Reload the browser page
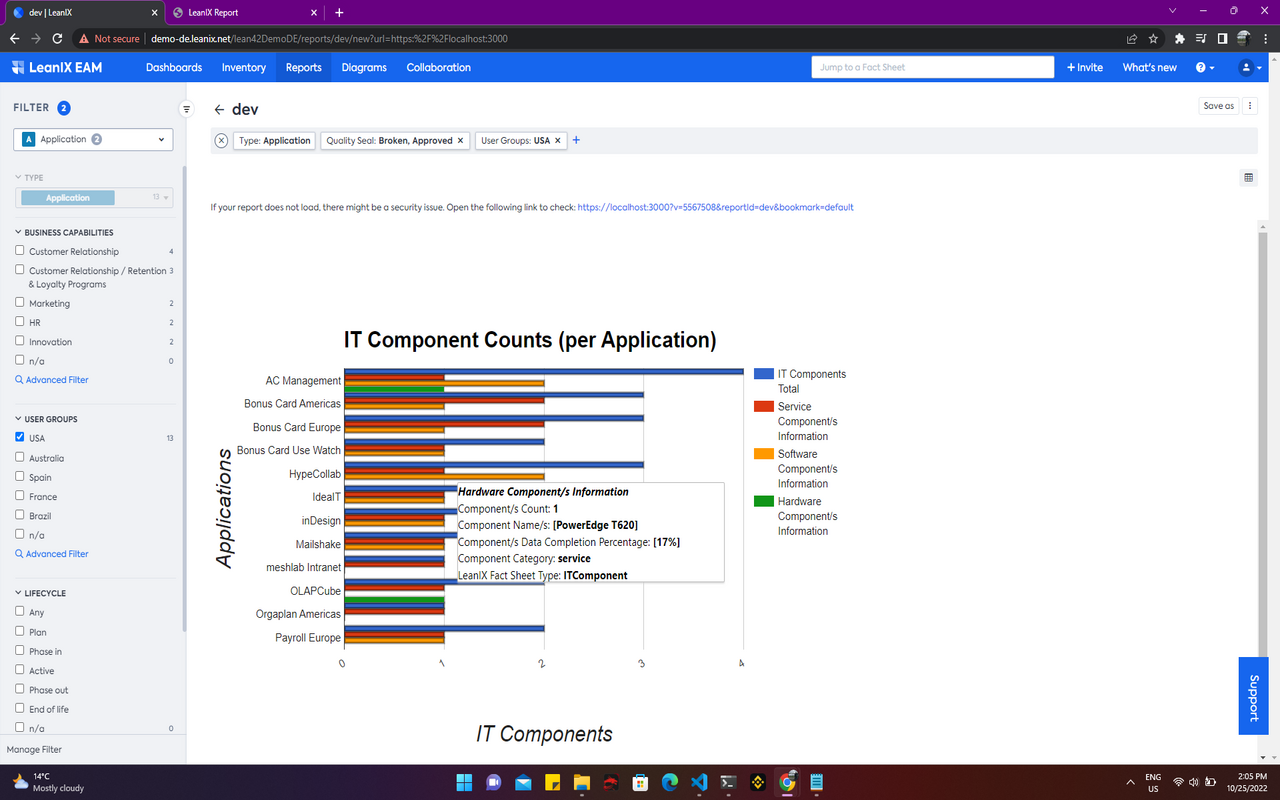1280x800 pixels. (57, 39)
